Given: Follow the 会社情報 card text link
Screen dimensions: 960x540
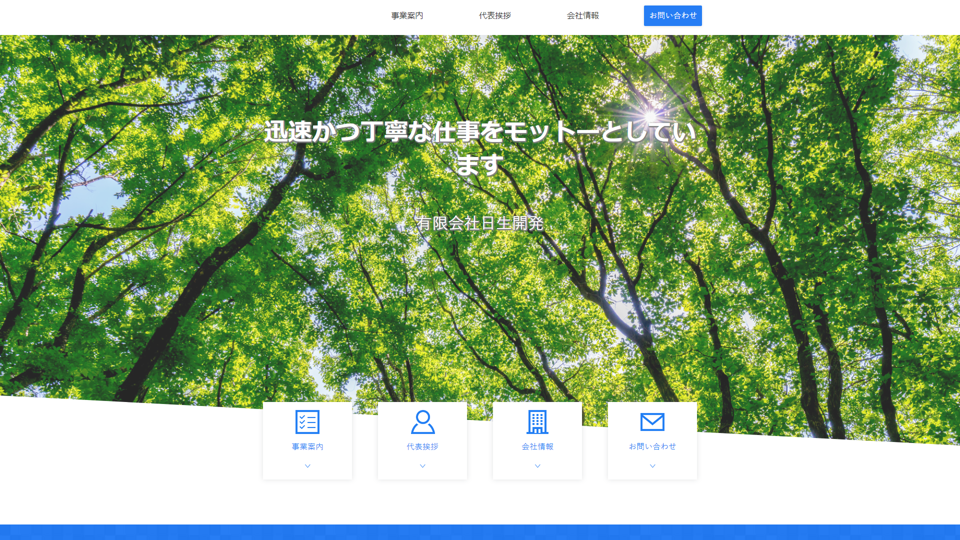Looking at the screenshot, I should pos(537,447).
